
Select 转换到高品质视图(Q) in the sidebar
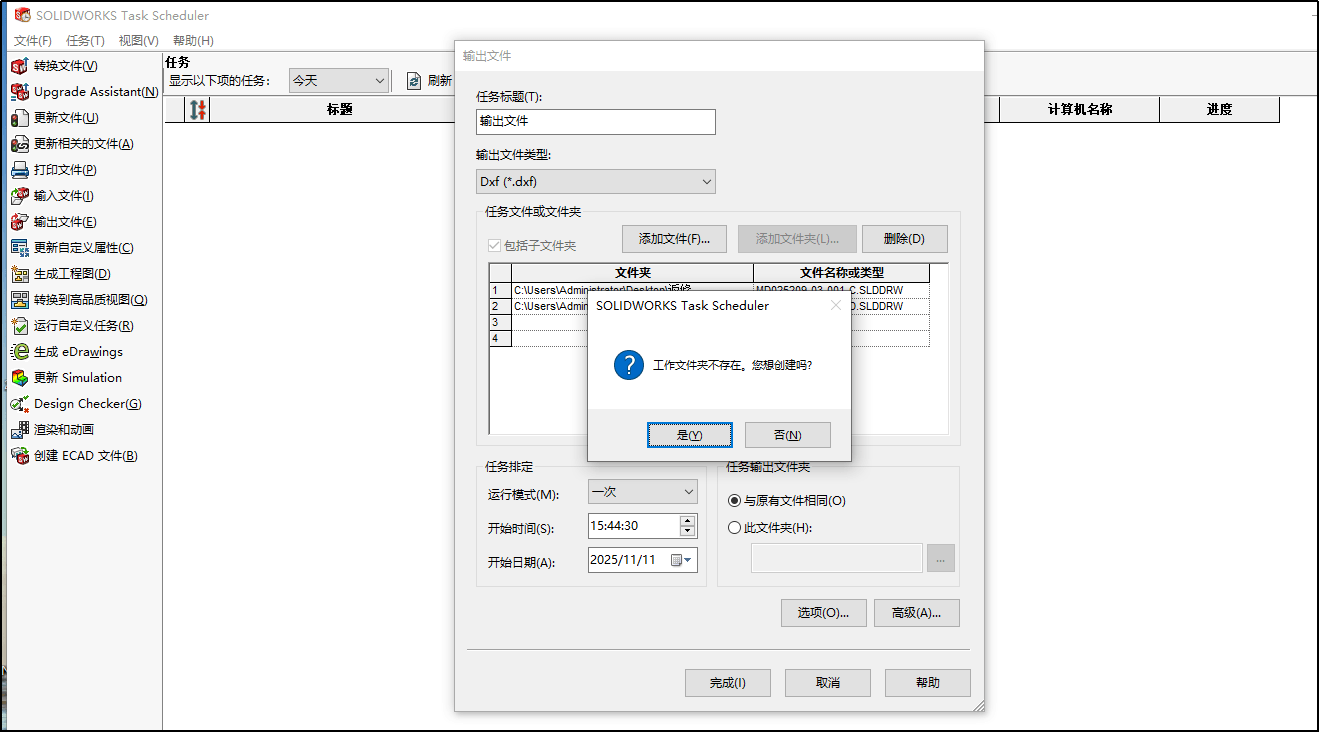pyautogui.click(x=79, y=300)
